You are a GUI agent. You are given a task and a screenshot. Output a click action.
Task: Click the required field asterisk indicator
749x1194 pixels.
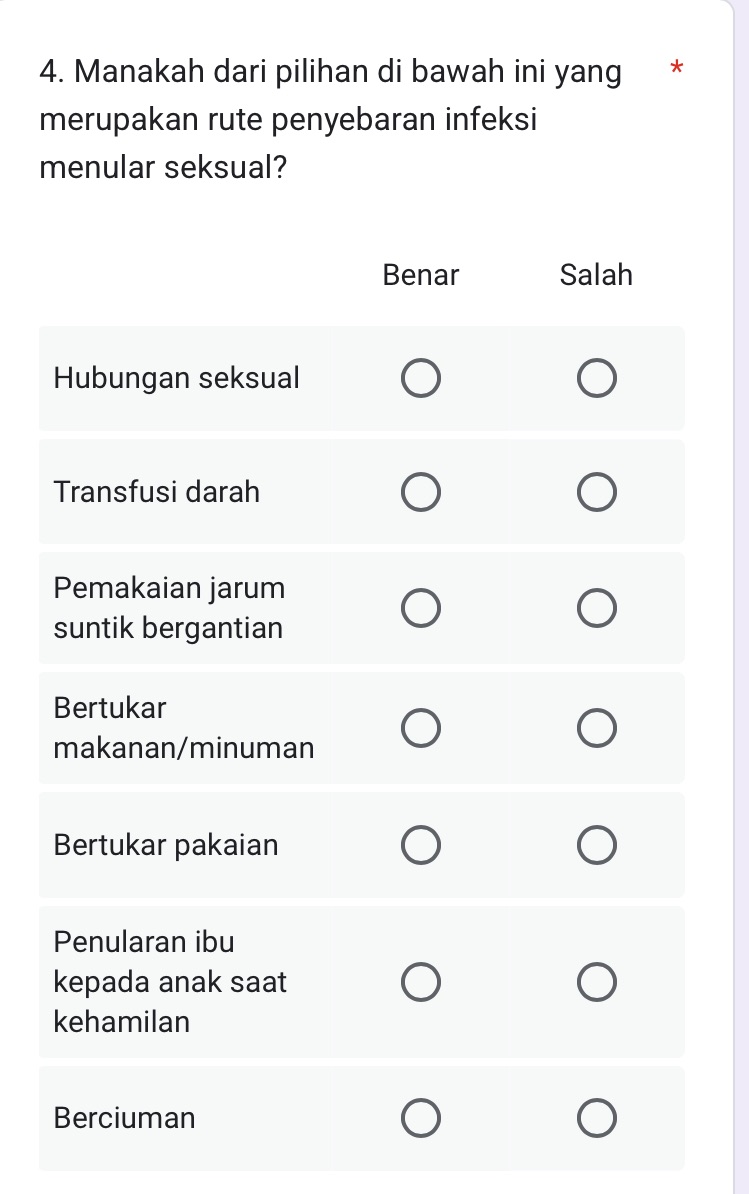677,70
